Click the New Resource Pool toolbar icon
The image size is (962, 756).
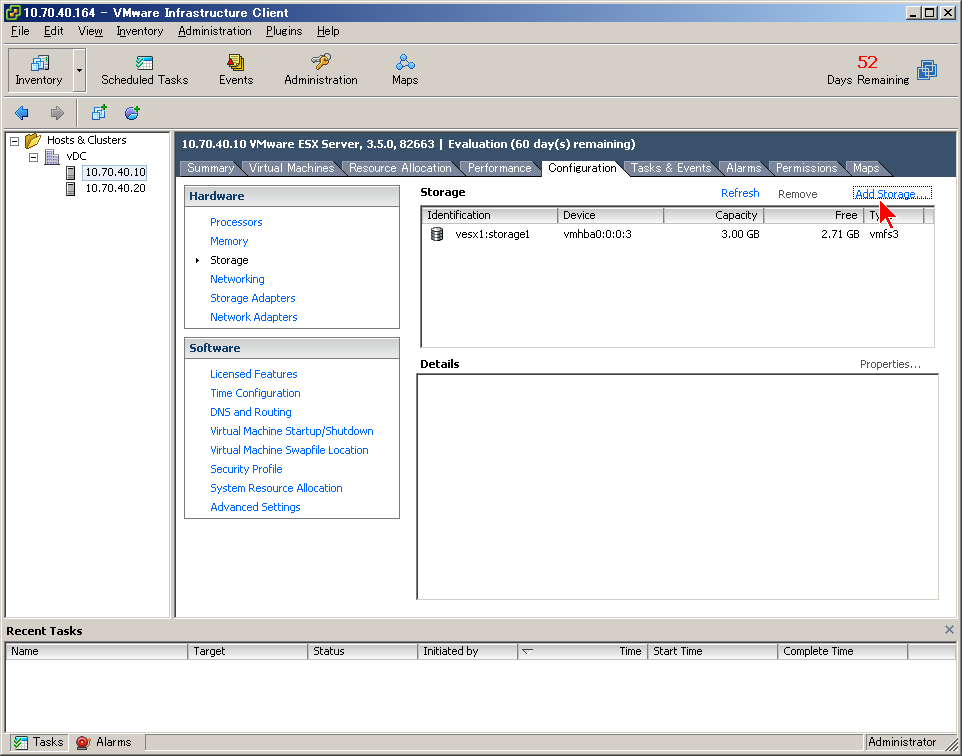[x=132, y=113]
